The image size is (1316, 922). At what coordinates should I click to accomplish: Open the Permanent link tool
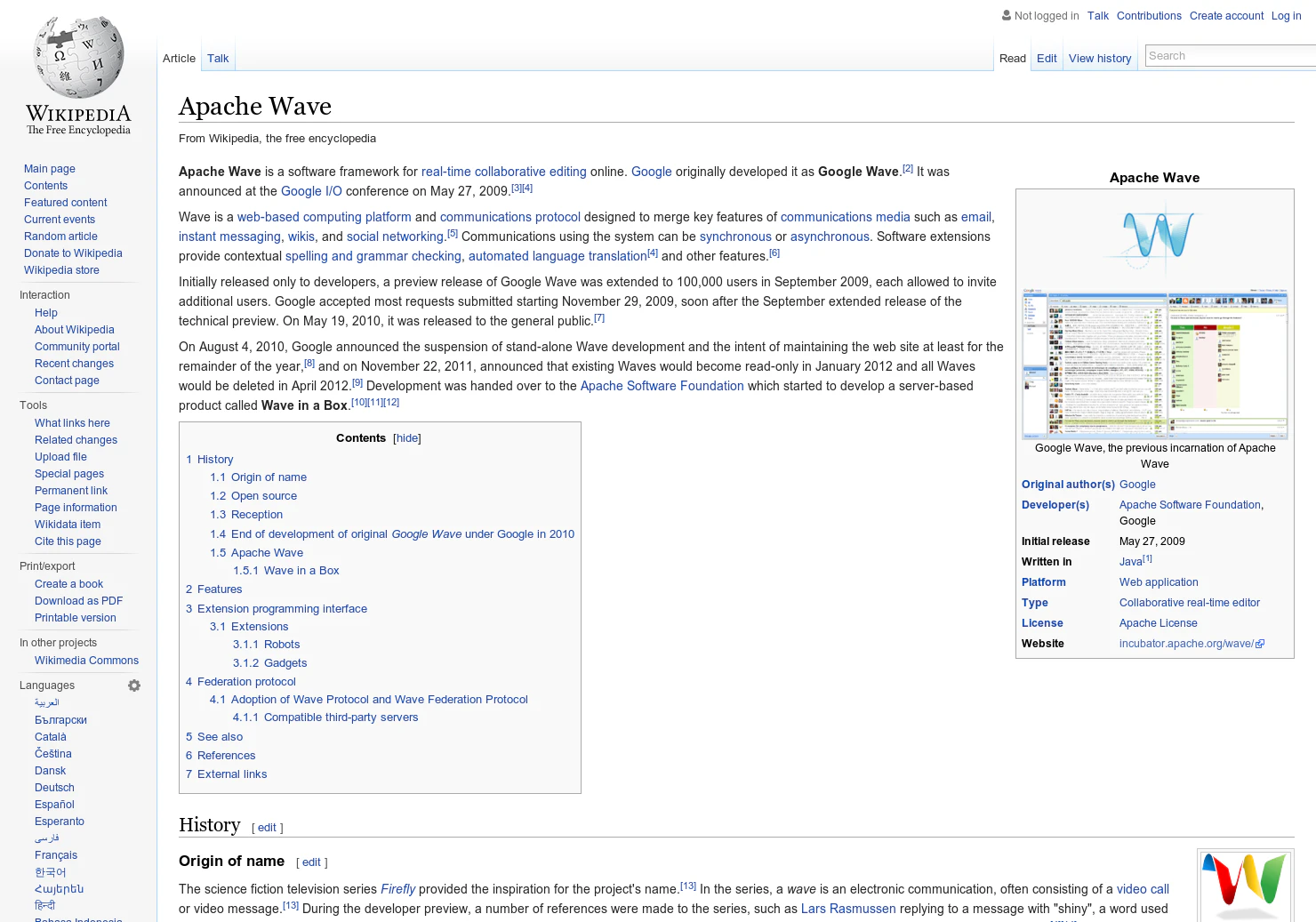point(71,491)
